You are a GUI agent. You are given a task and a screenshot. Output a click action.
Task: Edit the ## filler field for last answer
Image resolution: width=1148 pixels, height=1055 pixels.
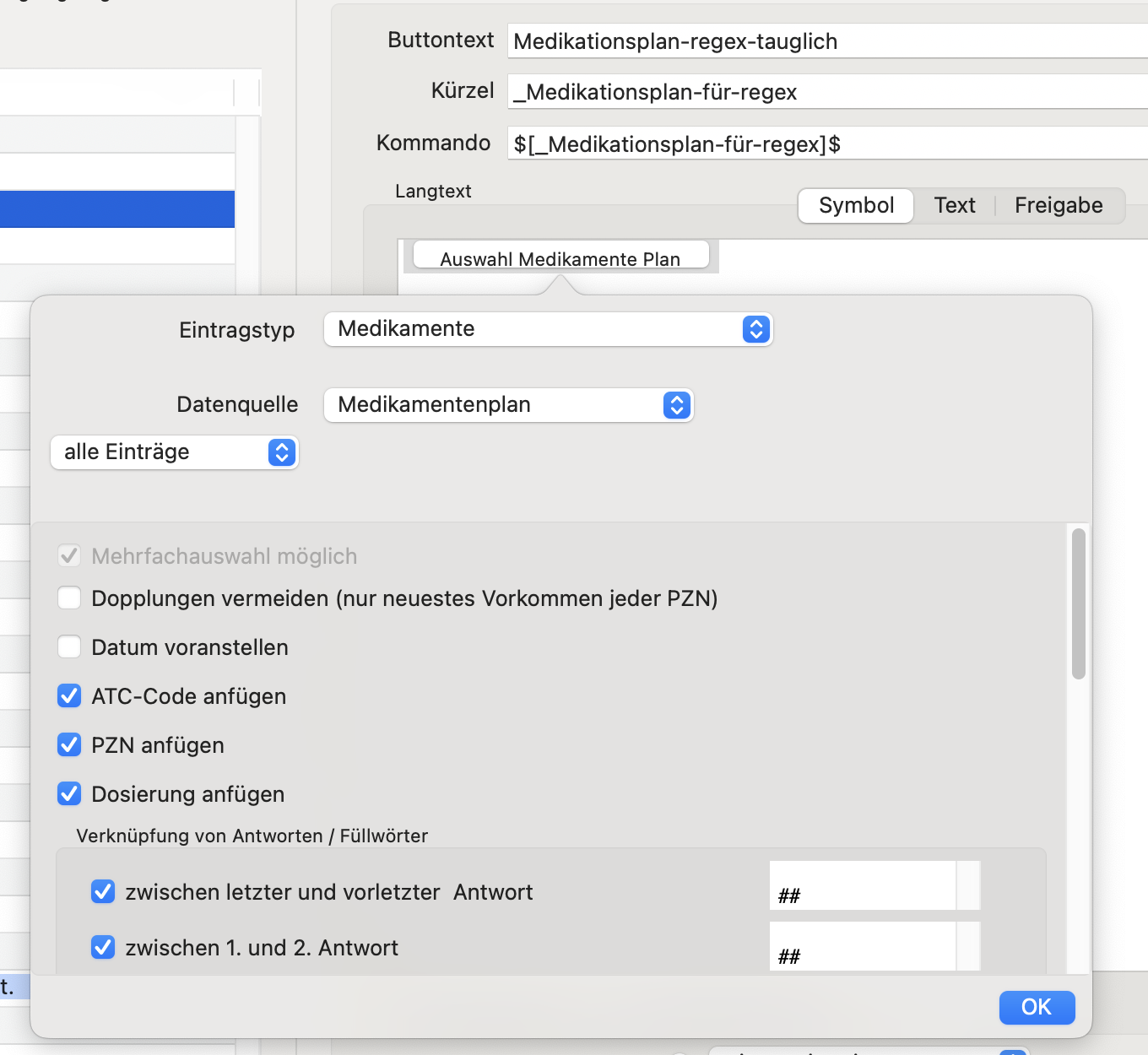[862, 886]
